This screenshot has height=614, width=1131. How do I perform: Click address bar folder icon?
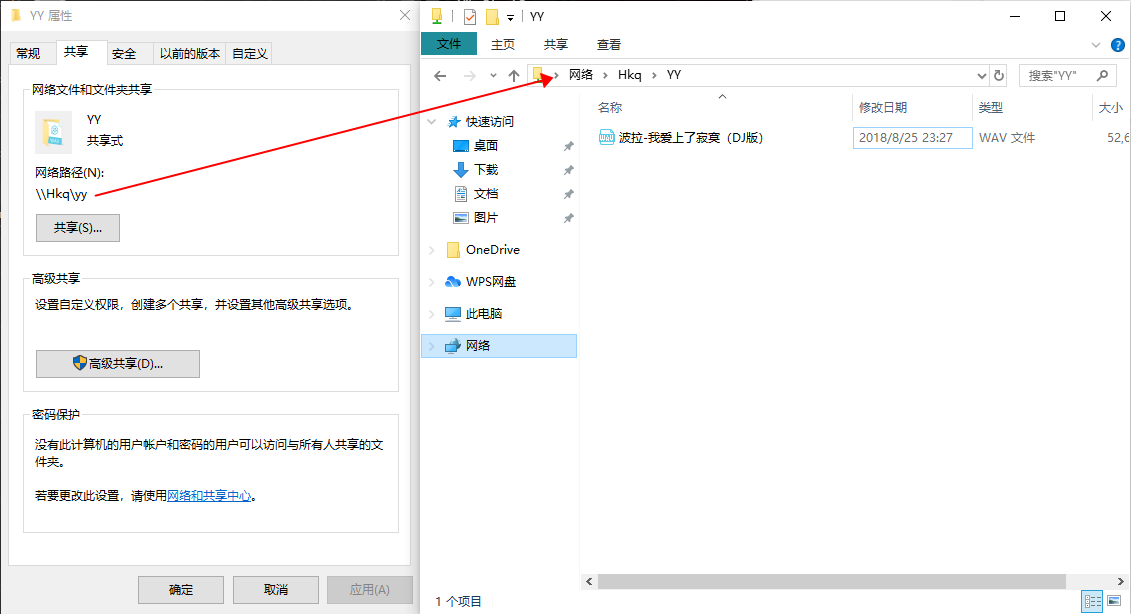pyautogui.click(x=537, y=75)
